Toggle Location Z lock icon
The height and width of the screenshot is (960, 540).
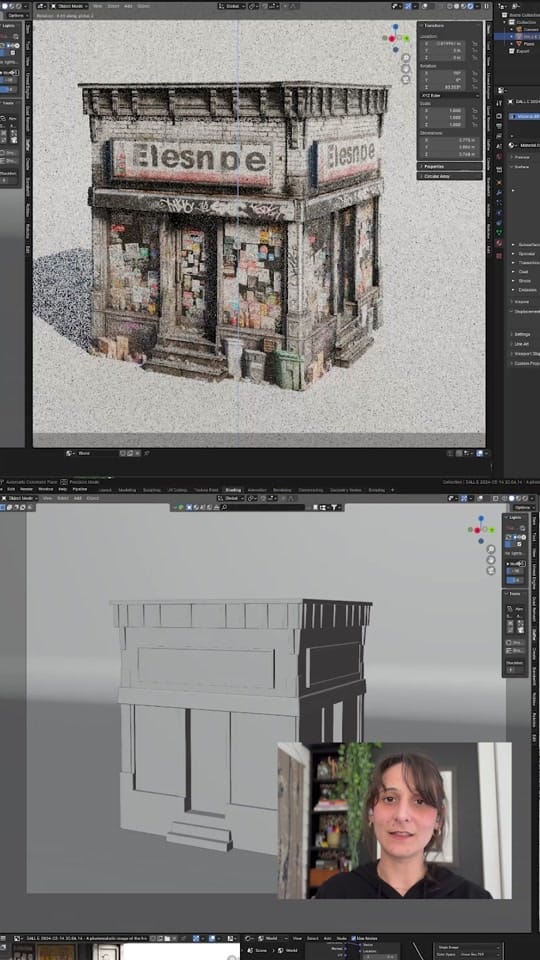(475, 58)
